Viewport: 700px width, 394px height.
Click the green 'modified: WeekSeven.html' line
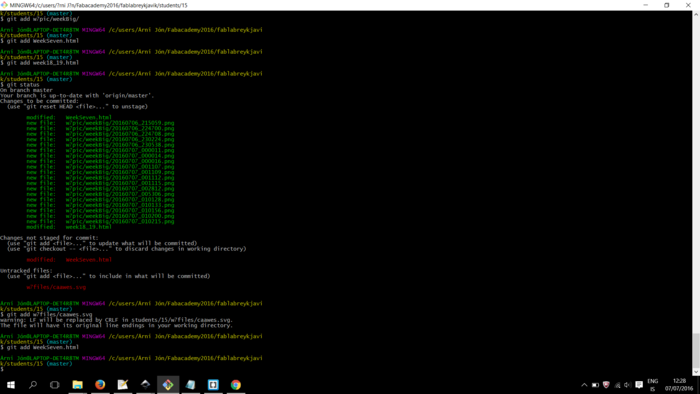69,117
